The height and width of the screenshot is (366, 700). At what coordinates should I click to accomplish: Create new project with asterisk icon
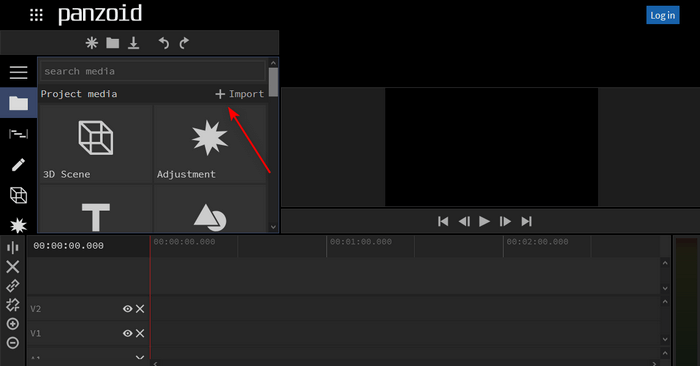coord(92,43)
